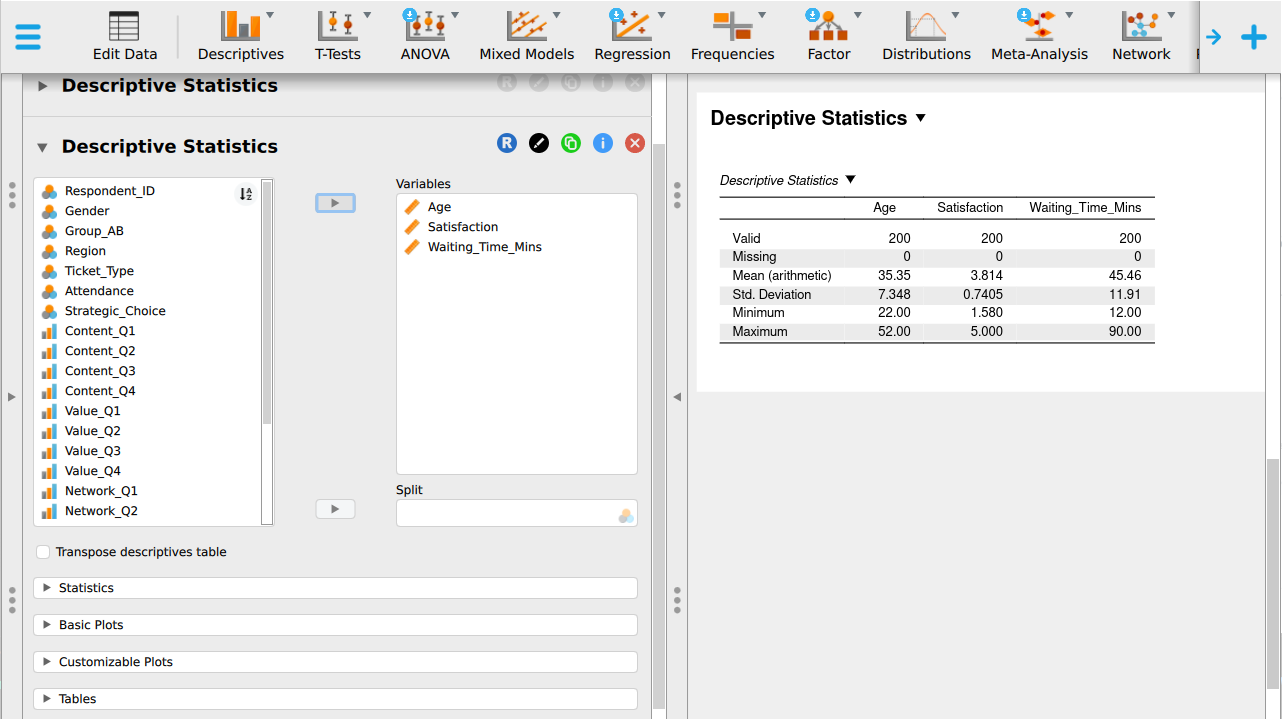Viewport: 1282px width, 719px height.
Task: Open the ANOVA module menu
Action: click(425, 36)
